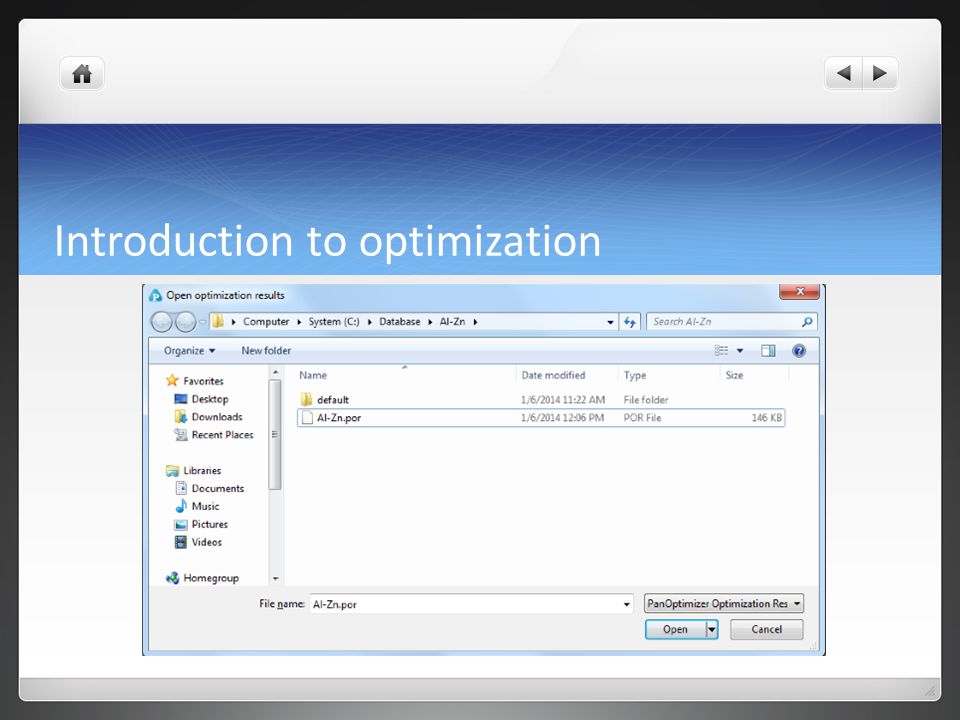The width and height of the screenshot is (960, 720).
Task: Click the Cancel button
Action: [767, 629]
